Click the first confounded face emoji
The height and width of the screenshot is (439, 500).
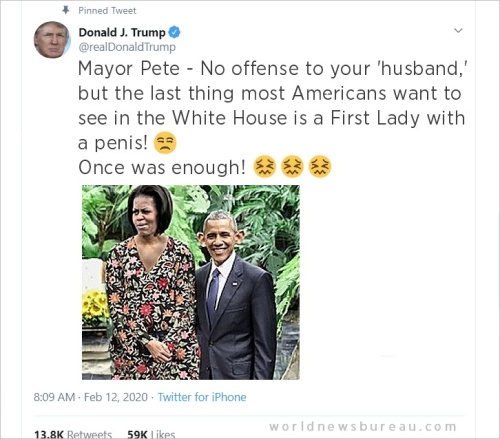[265, 166]
